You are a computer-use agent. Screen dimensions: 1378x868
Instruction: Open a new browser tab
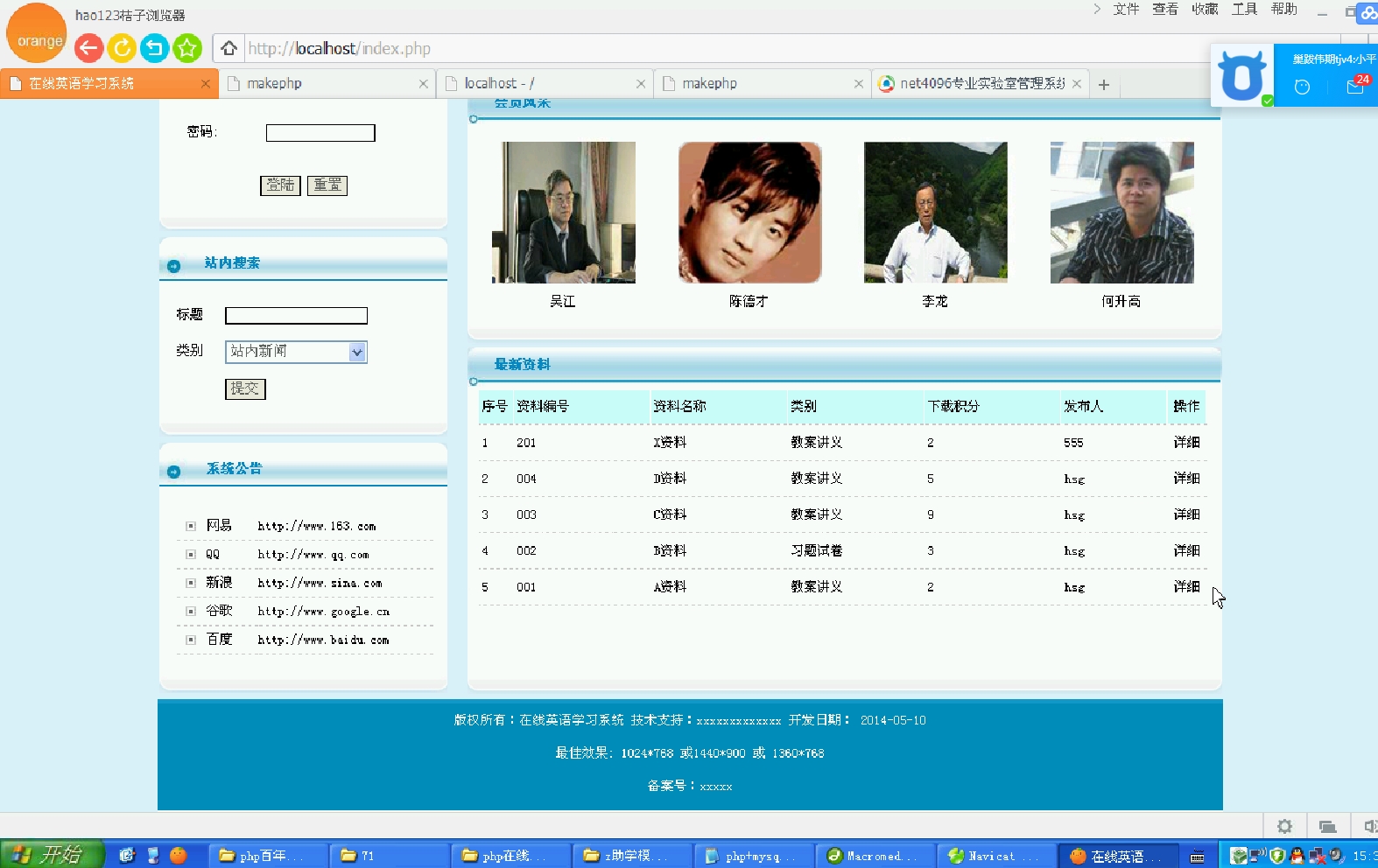[1104, 84]
